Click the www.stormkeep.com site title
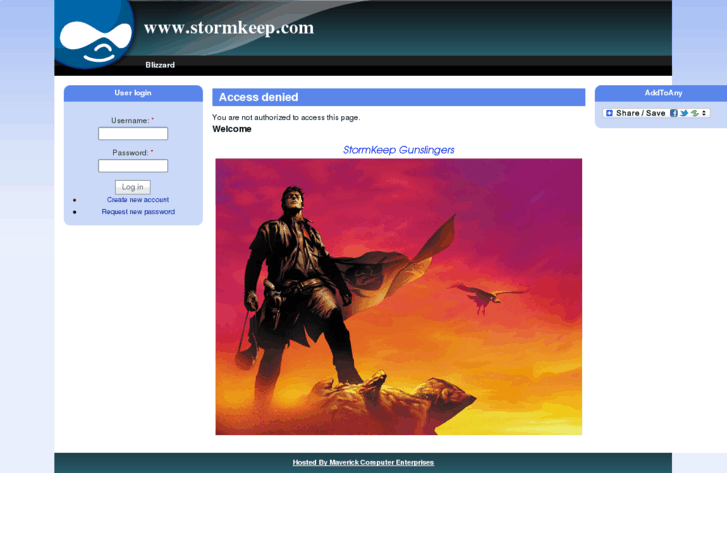Screen dimensions: 727x545 tap(229, 28)
